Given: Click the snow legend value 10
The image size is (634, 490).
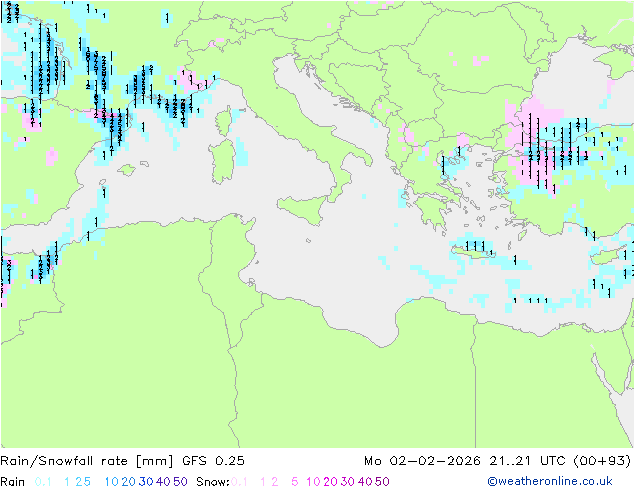Looking at the screenshot, I should click(x=313, y=482).
